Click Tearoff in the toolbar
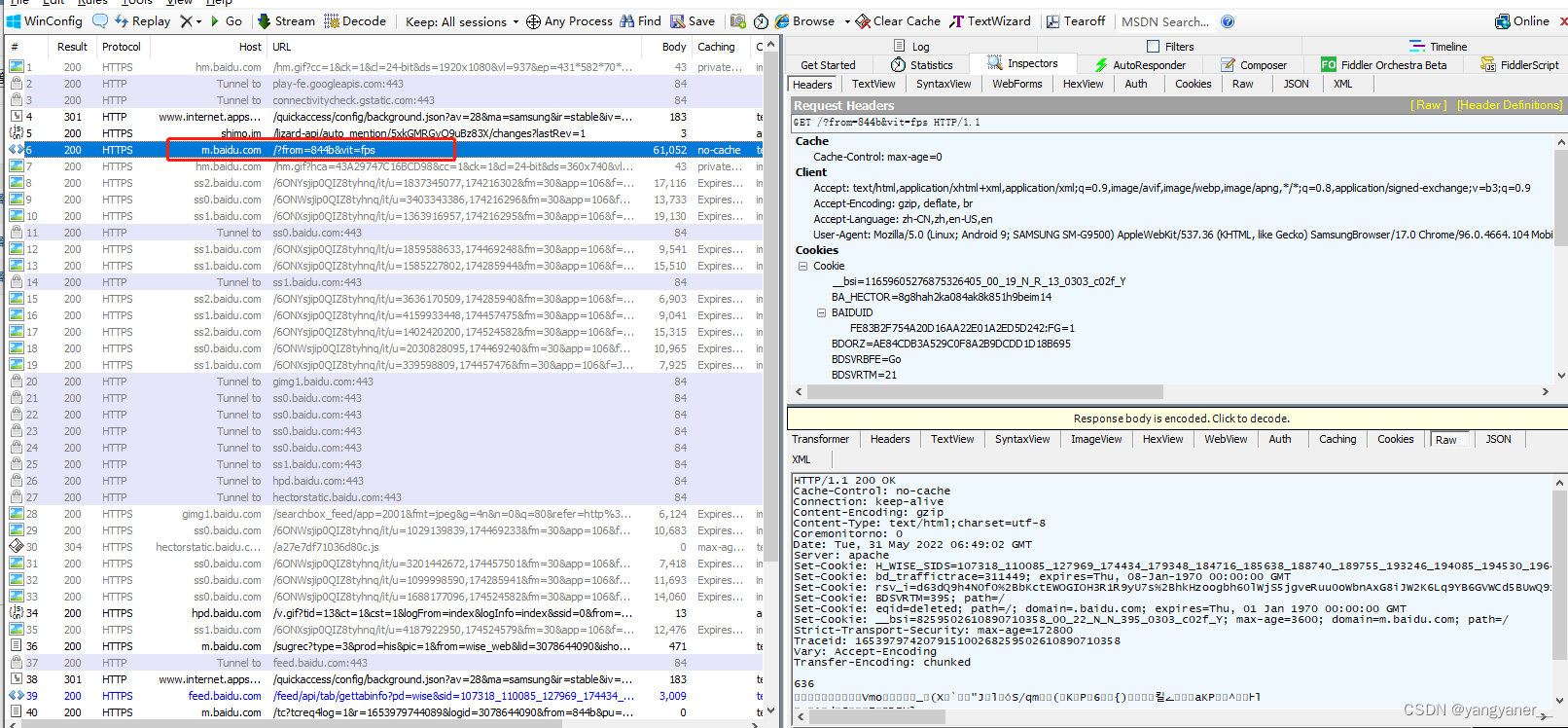The width and height of the screenshot is (1568, 728). (1076, 20)
